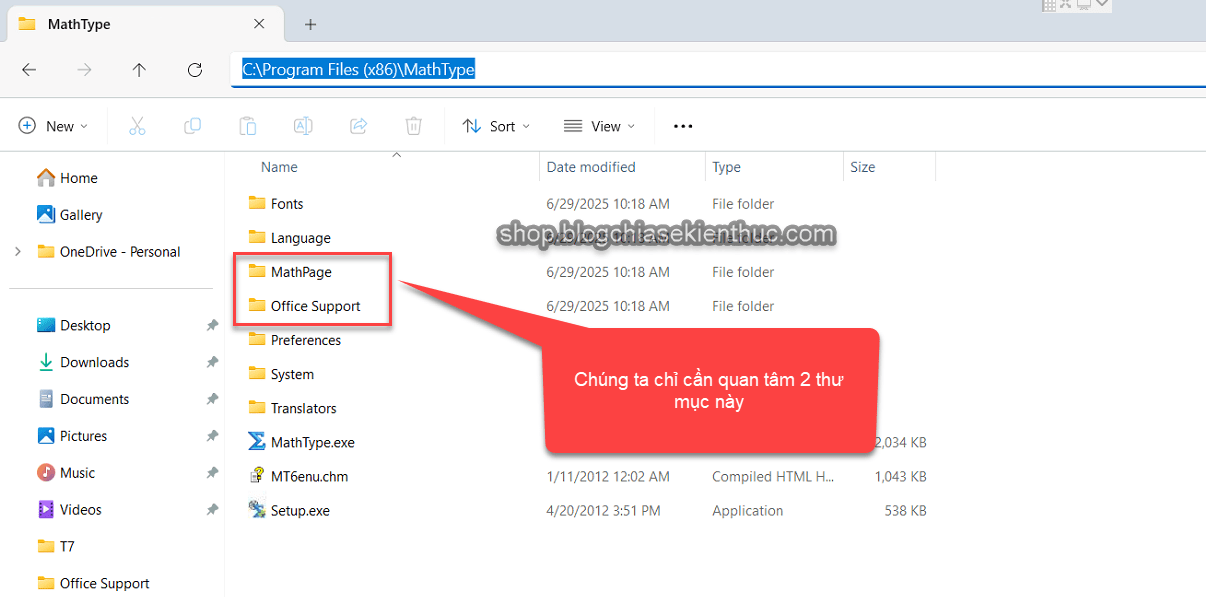
Task: Open a new tab with plus button
Action: tap(310, 24)
